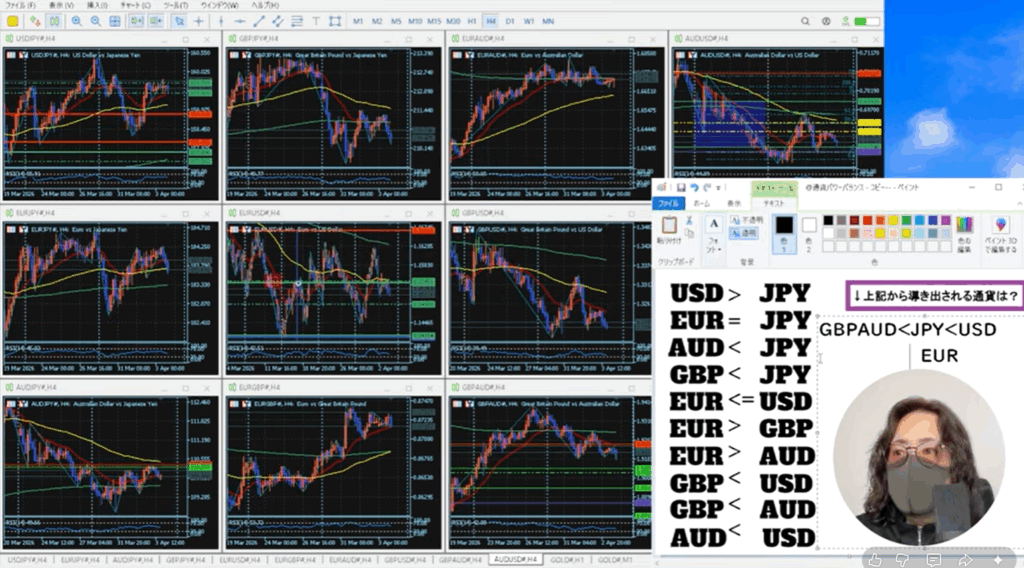Toggle the H4 timeframe button

[490, 20]
